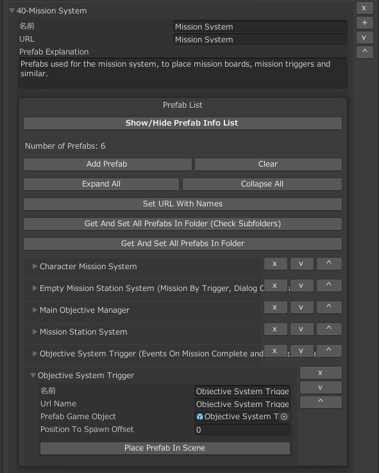The width and height of the screenshot is (379, 473).
Task: Move Empty Mission Station System down
Action: coord(302,286)
